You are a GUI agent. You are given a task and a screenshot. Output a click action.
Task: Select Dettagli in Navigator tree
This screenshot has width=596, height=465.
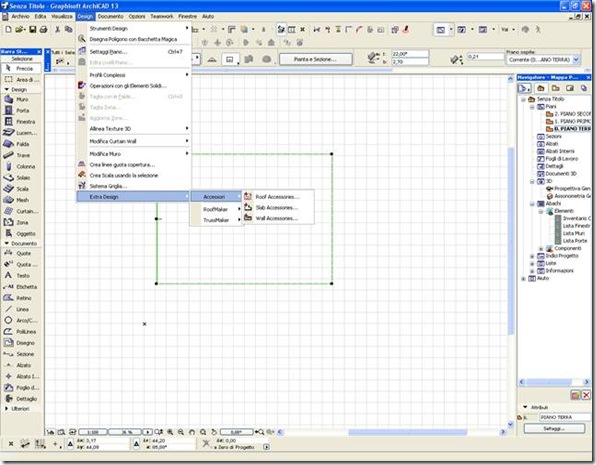point(554,166)
